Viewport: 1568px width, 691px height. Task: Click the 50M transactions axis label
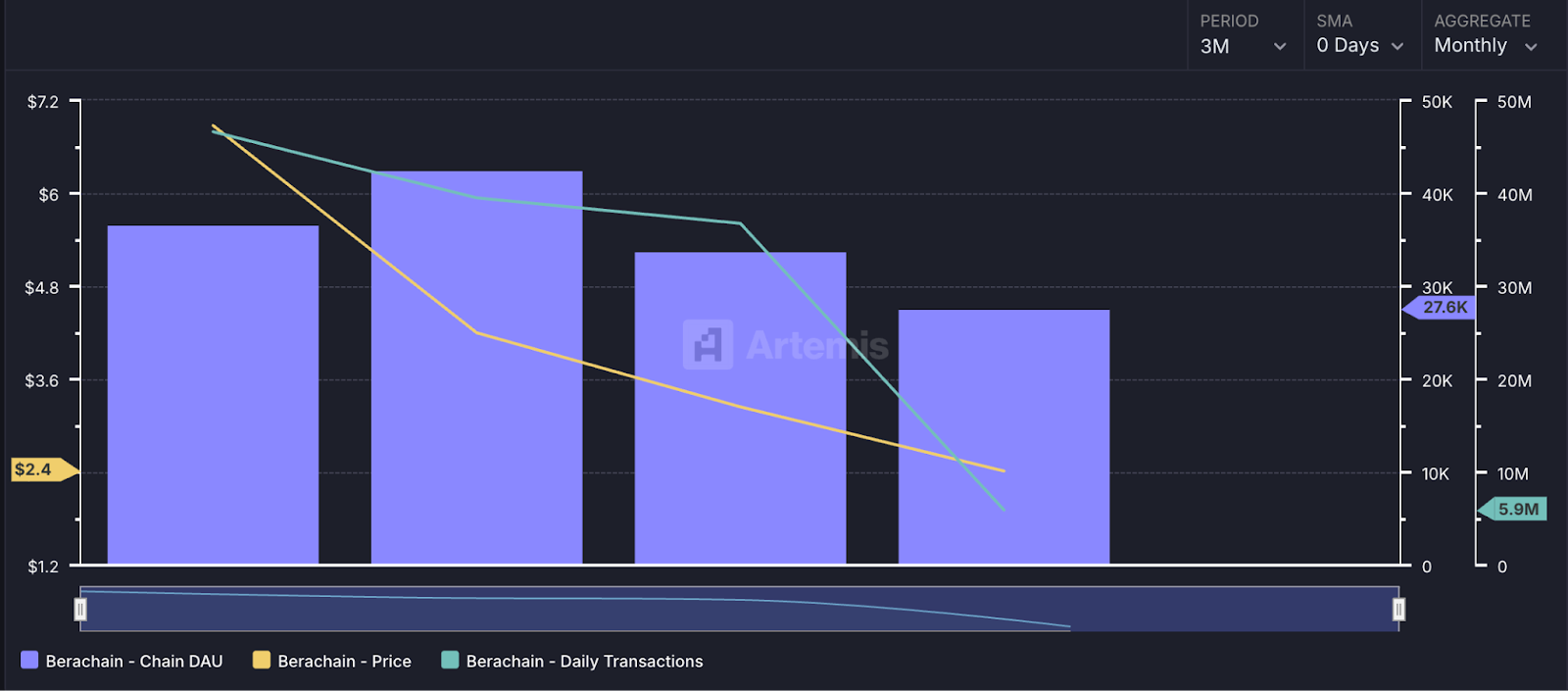(1514, 102)
